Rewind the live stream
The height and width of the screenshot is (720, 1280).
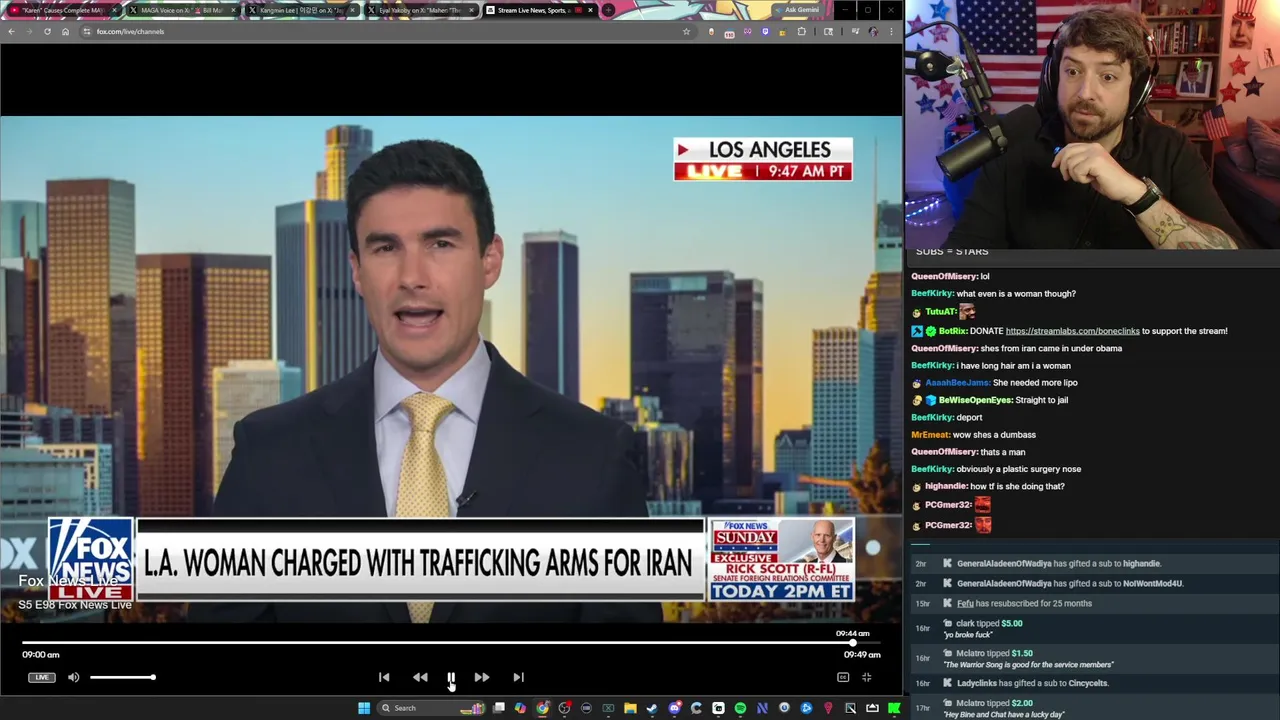coord(420,677)
